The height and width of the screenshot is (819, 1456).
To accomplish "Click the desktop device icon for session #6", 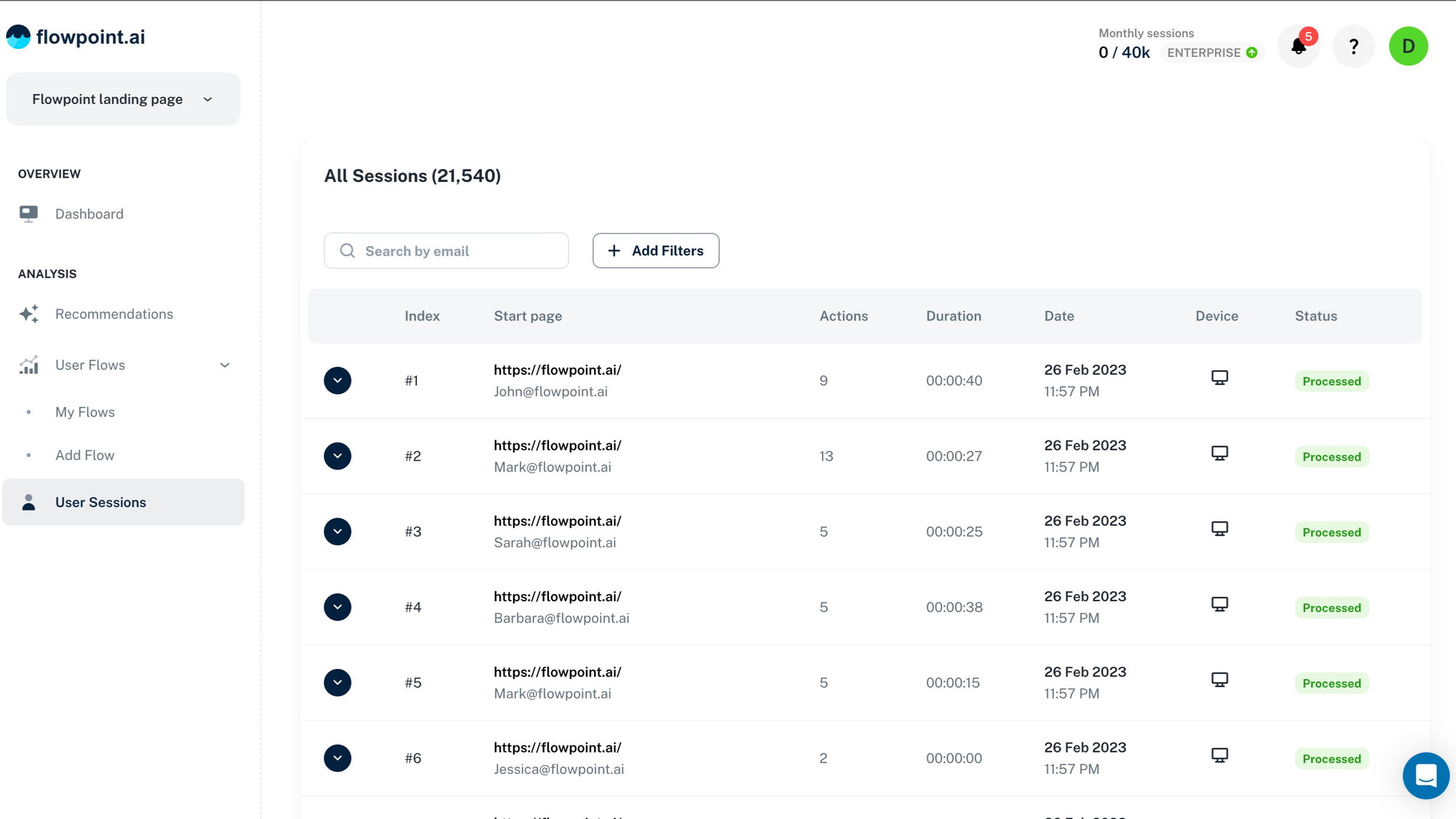I will point(1219,756).
